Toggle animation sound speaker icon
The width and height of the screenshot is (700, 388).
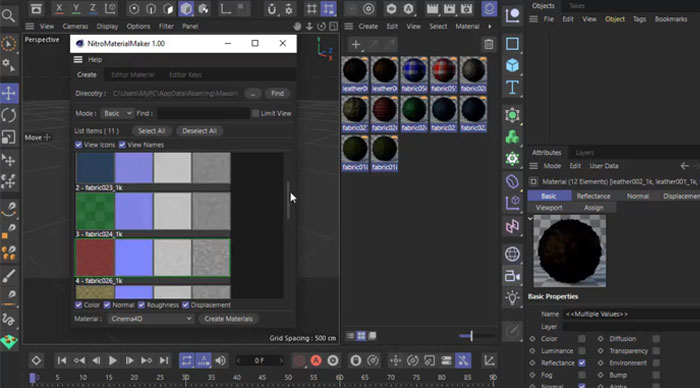point(221,360)
